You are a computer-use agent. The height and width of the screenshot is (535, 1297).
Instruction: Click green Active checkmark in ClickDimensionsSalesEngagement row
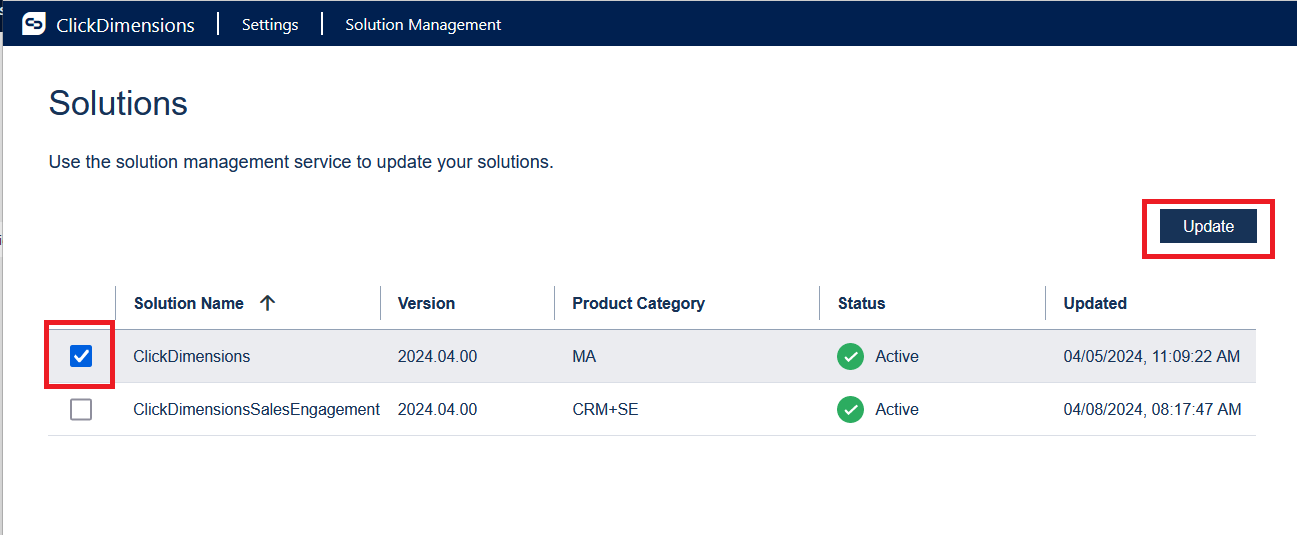850,409
